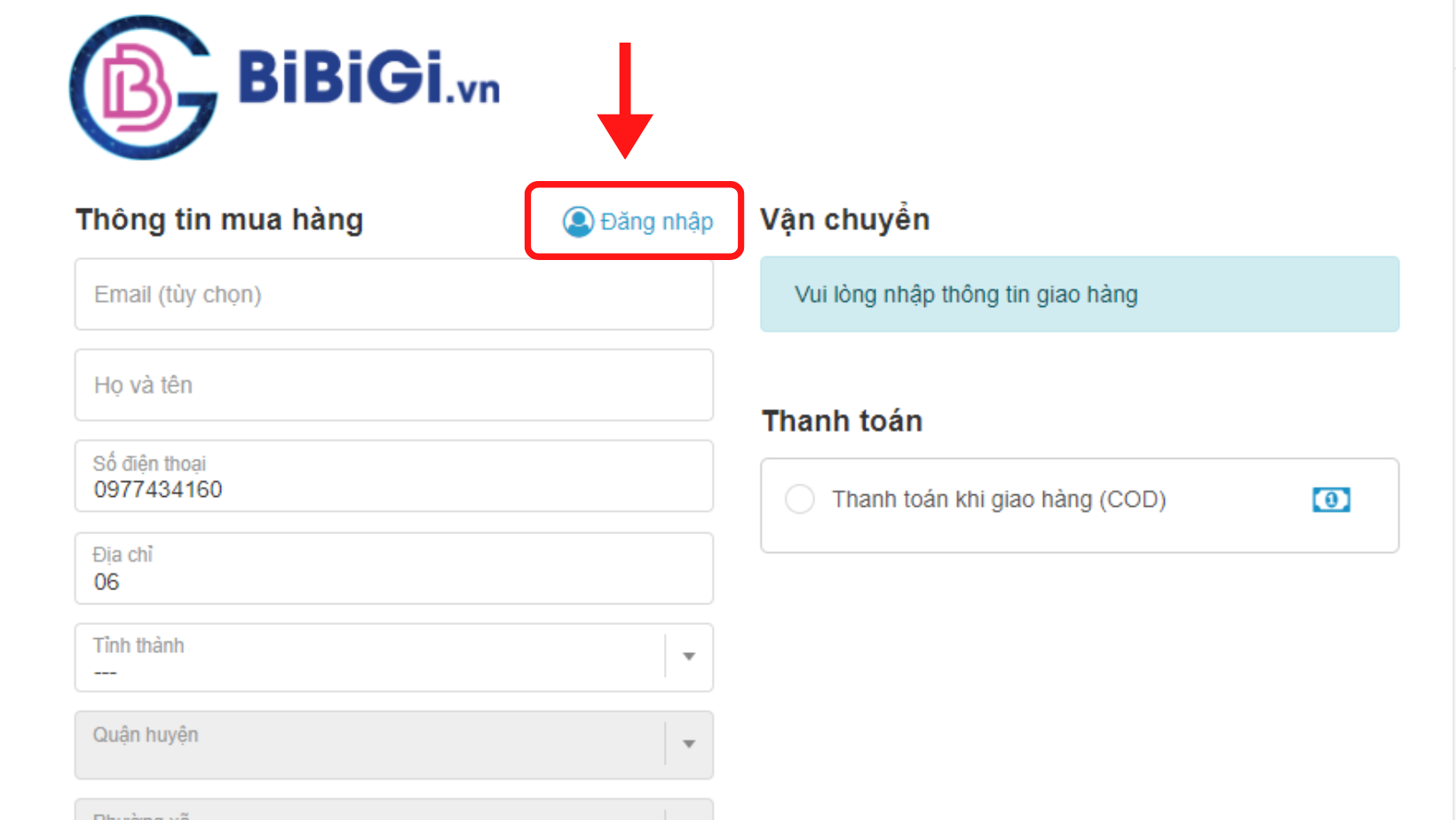Viewport: 1456px width, 820px height.
Task: Click the BiBiGi.vn logo
Action: point(285,87)
